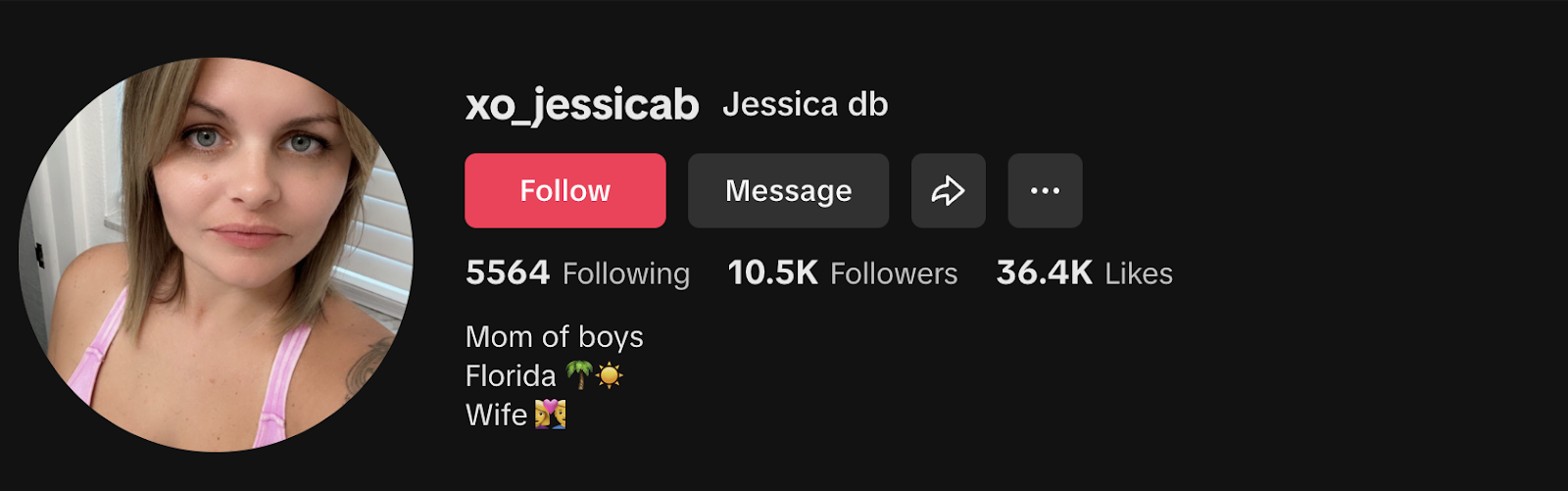Click the couple emoji beside Wife
1568x491 pixels.
tap(550, 415)
